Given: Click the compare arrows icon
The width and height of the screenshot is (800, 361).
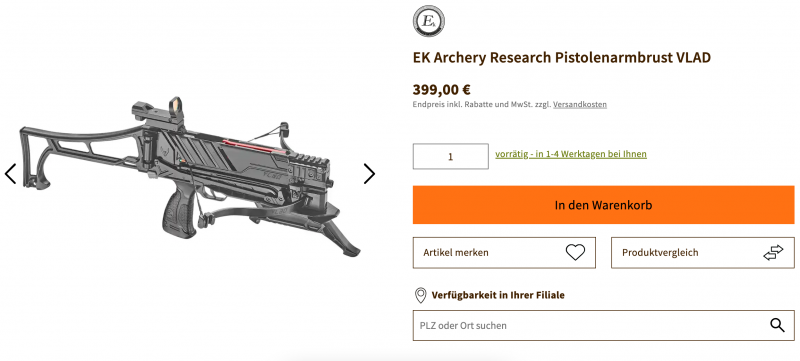Looking at the screenshot, I should point(773,252).
